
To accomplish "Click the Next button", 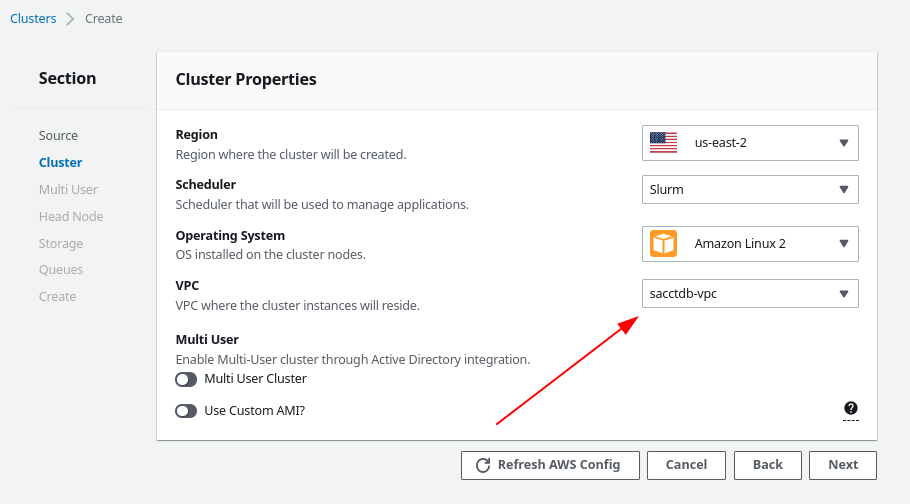I will [x=843, y=465].
